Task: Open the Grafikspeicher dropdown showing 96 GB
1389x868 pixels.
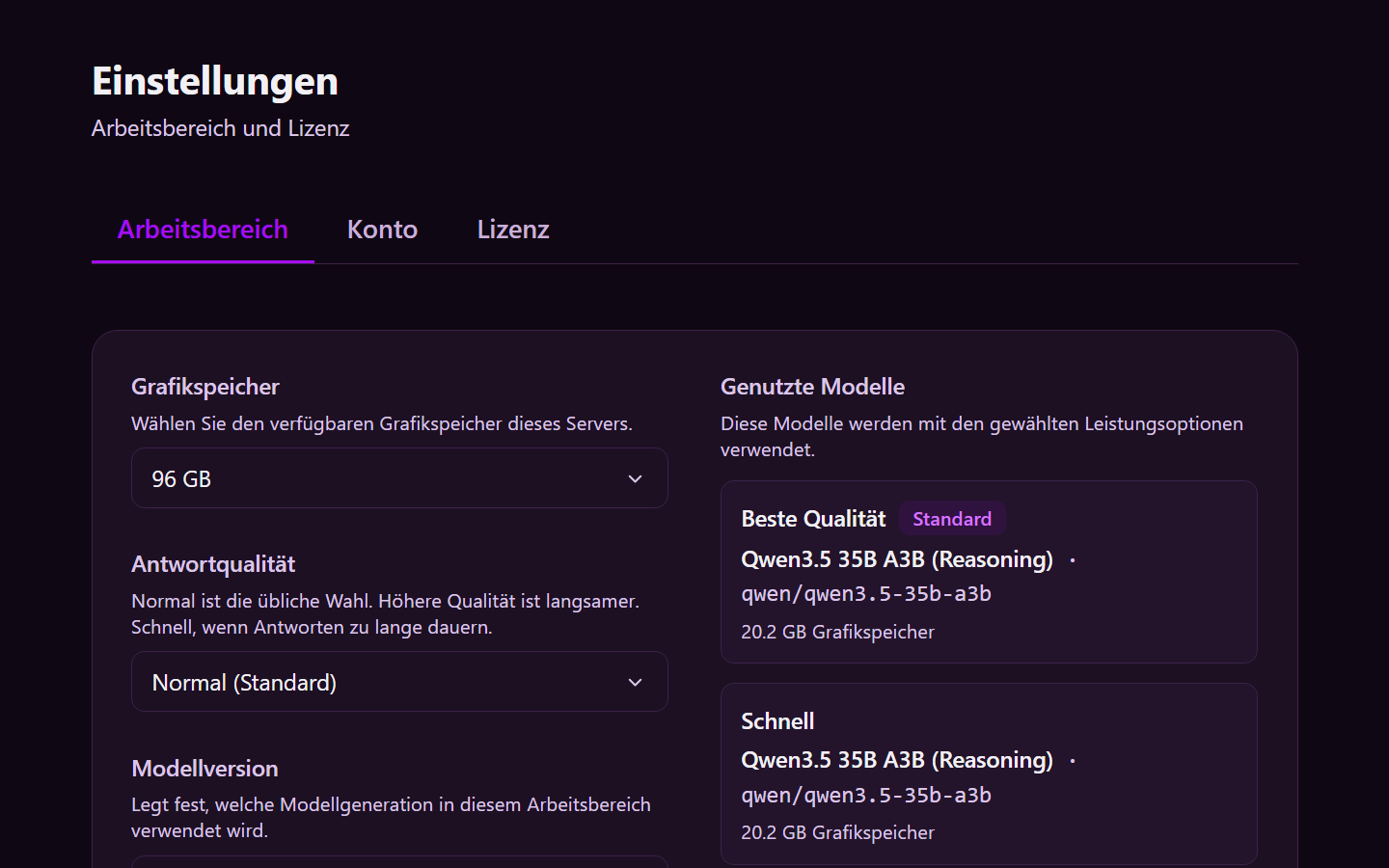Action: click(x=399, y=478)
